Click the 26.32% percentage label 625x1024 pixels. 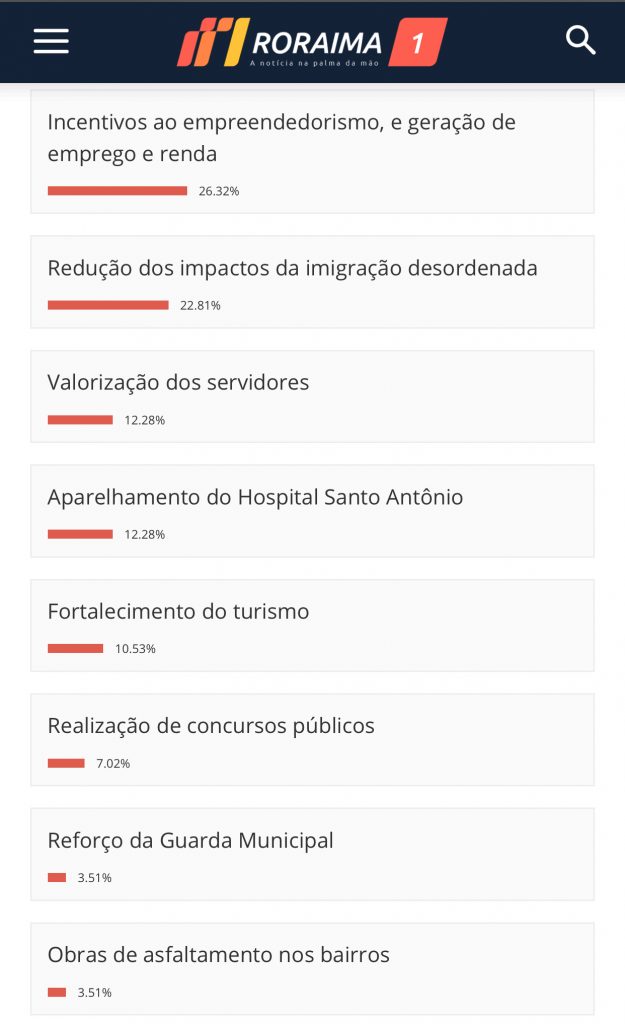tap(219, 191)
